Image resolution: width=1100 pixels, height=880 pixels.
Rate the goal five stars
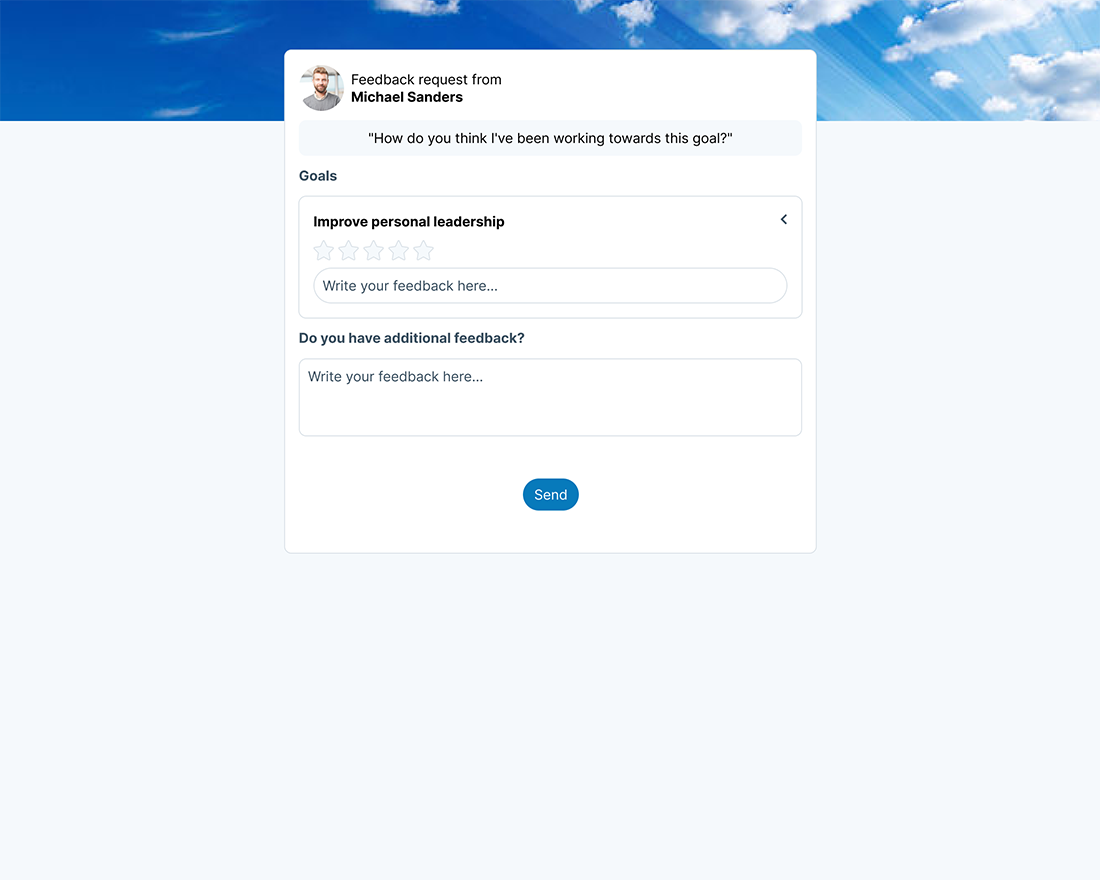423,251
